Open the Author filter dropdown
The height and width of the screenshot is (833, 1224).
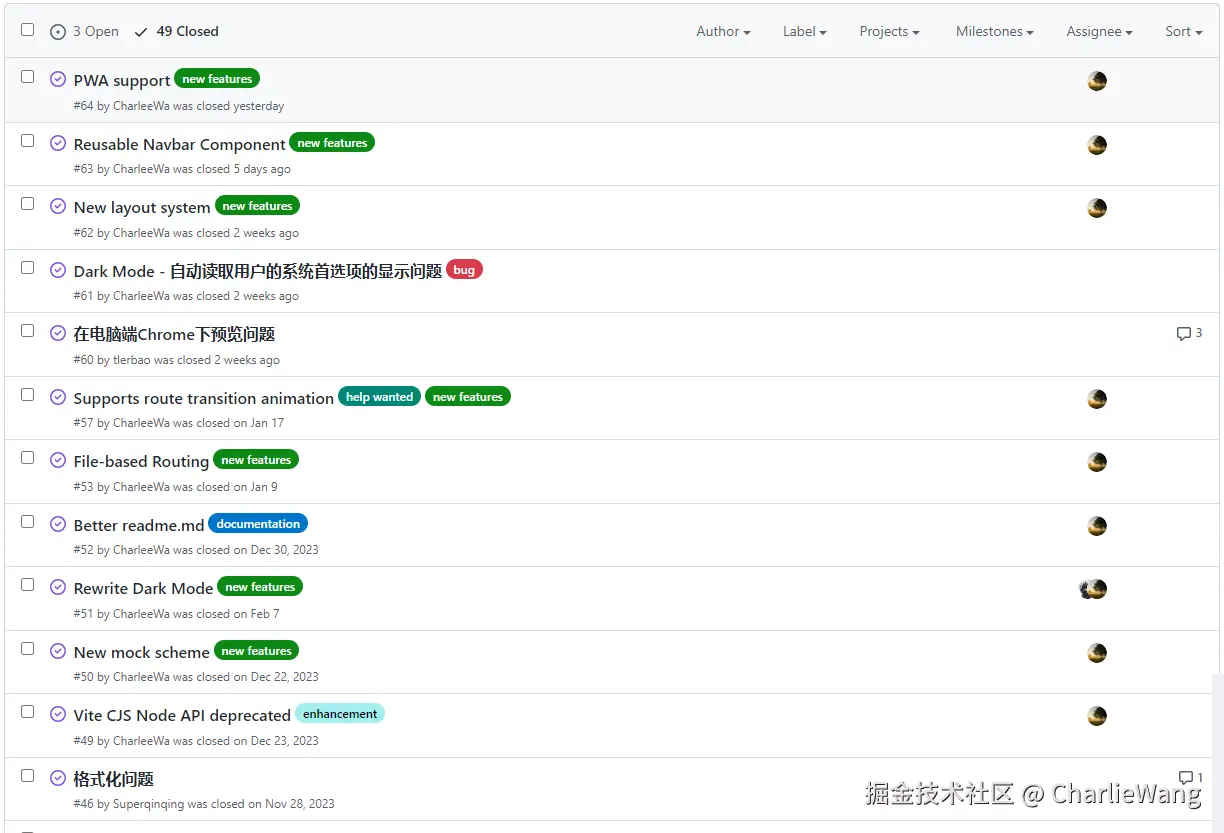pyautogui.click(x=722, y=32)
